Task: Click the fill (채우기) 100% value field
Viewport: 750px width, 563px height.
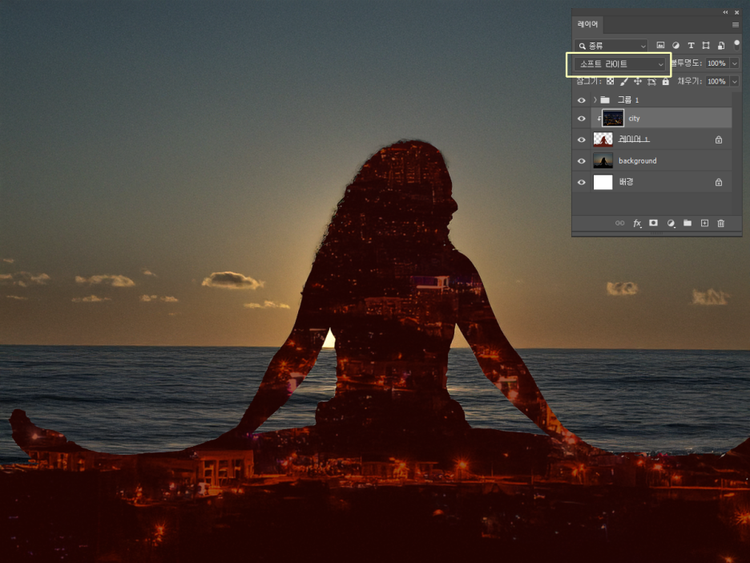Action: point(717,81)
